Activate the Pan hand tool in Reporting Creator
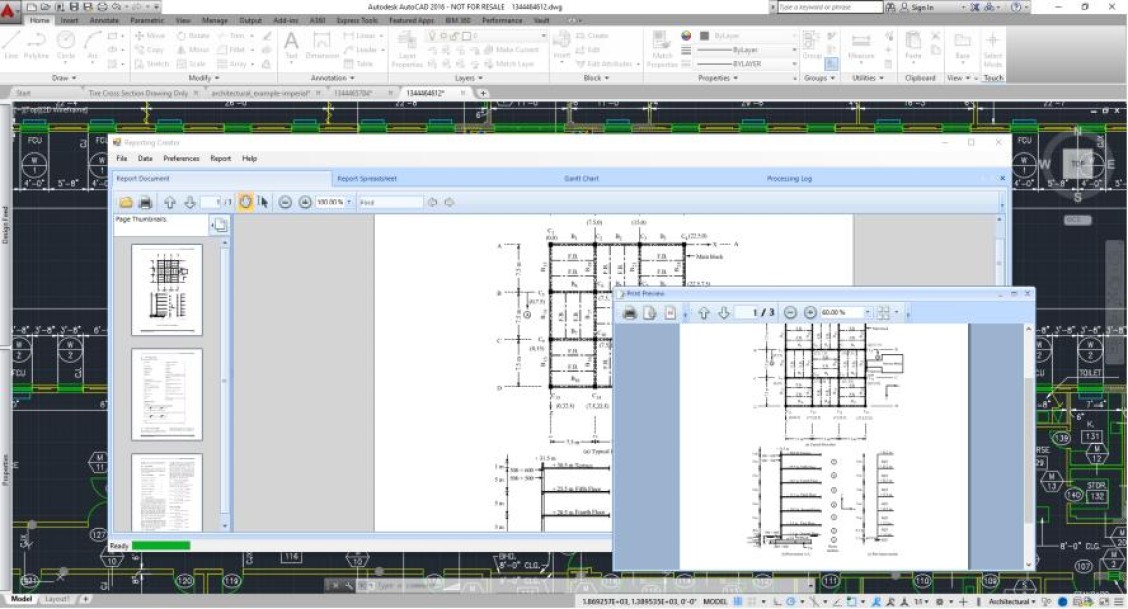 pos(246,202)
